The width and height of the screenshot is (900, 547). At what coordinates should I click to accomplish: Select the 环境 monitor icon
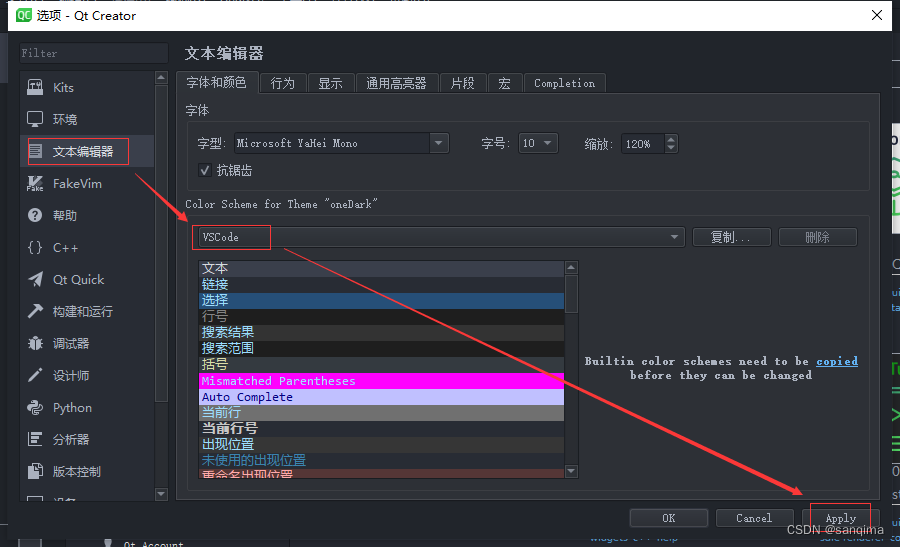point(35,119)
